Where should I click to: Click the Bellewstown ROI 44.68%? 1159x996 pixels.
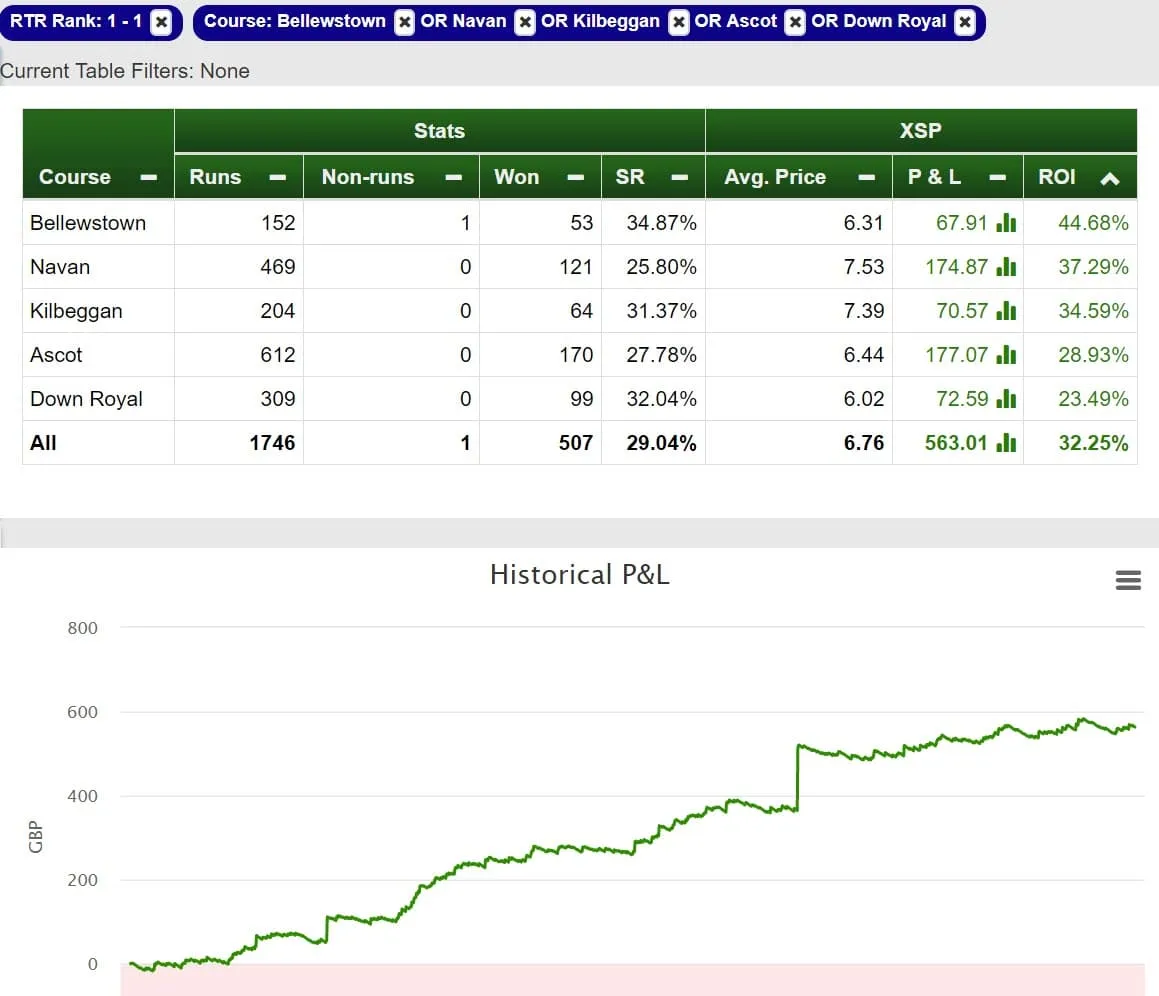coord(1093,223)
